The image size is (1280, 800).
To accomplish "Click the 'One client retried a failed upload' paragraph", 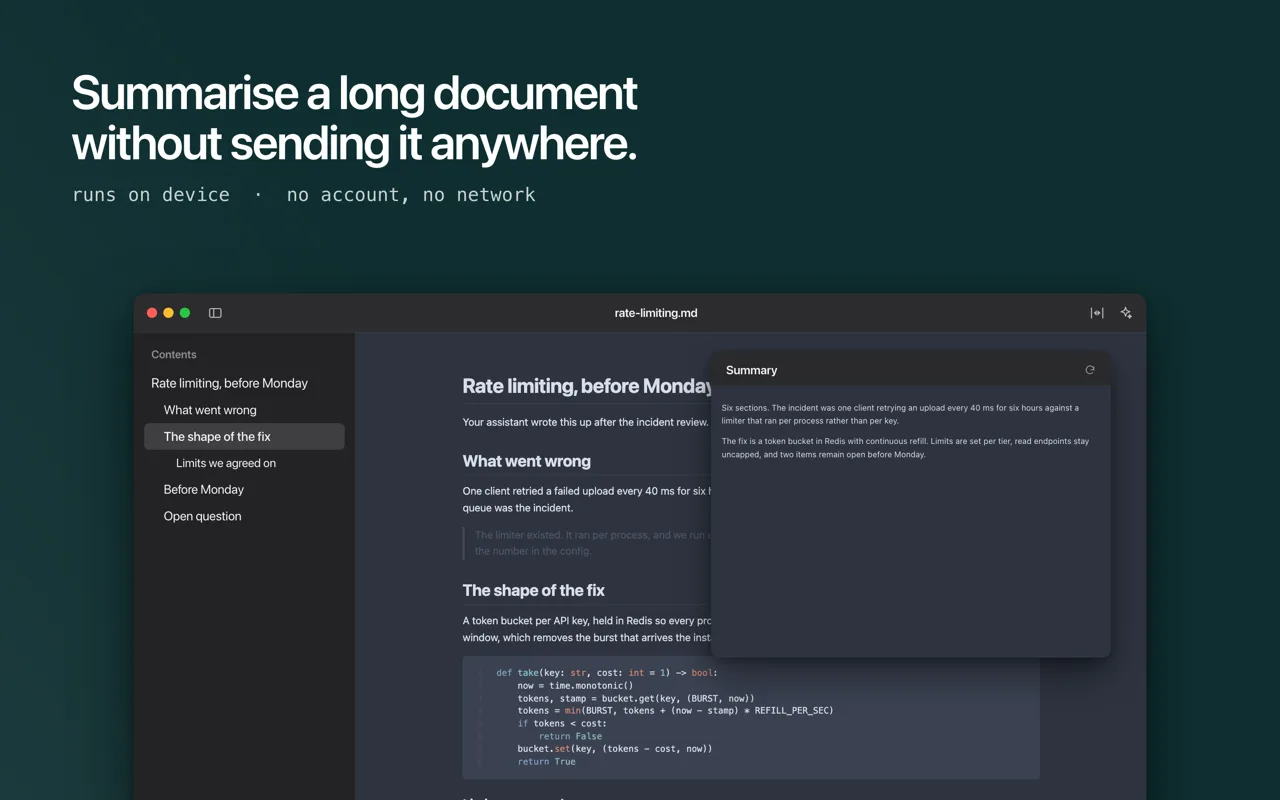I will pos(586,499).
